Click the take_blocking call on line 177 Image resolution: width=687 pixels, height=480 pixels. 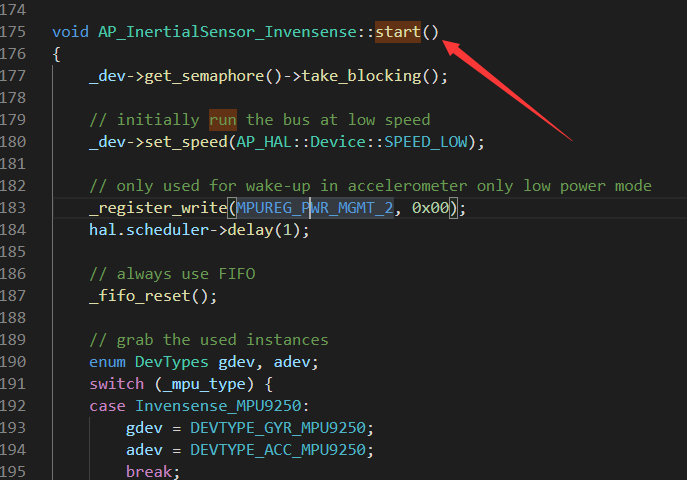(361, 76)
